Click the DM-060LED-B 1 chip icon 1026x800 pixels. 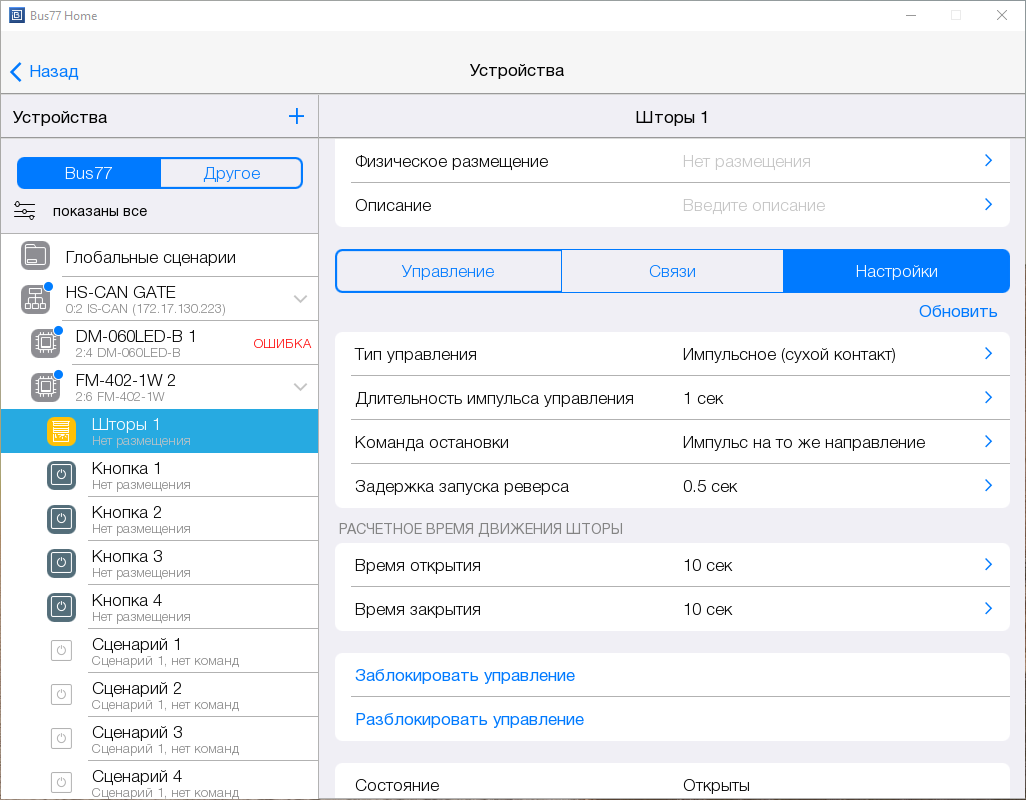point(45,343)
